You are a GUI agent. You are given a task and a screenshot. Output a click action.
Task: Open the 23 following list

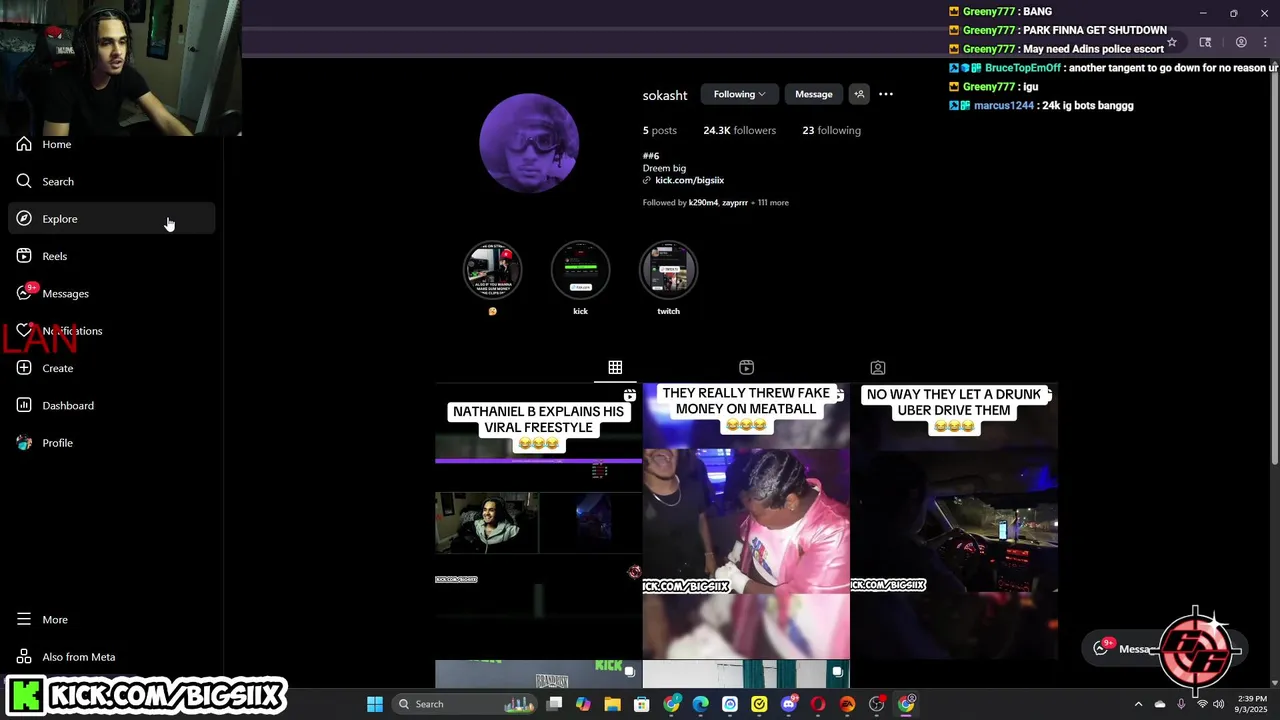[x=831, y=130]
